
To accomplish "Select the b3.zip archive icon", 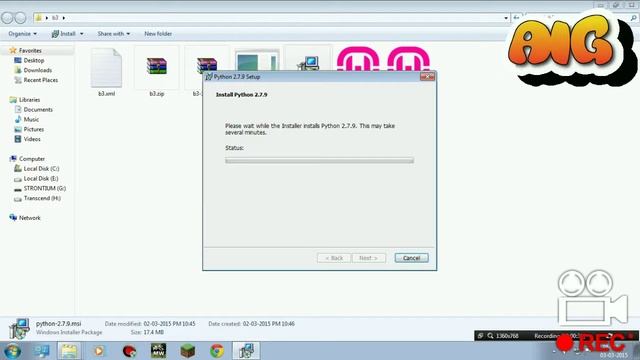I will click(157, 66).
